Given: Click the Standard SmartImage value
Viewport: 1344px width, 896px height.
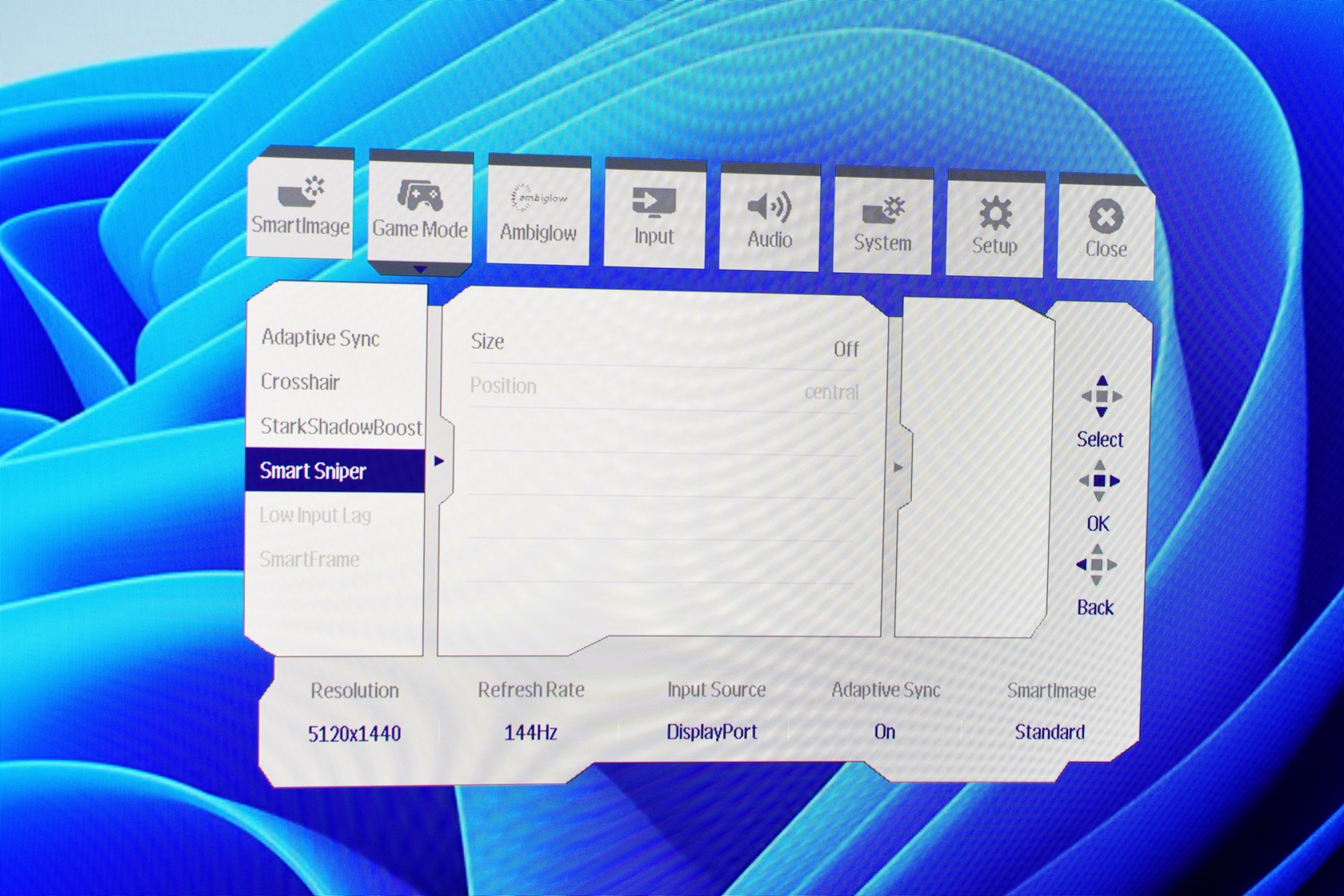Looking at the screenshot, I should tap(1050, 732).
